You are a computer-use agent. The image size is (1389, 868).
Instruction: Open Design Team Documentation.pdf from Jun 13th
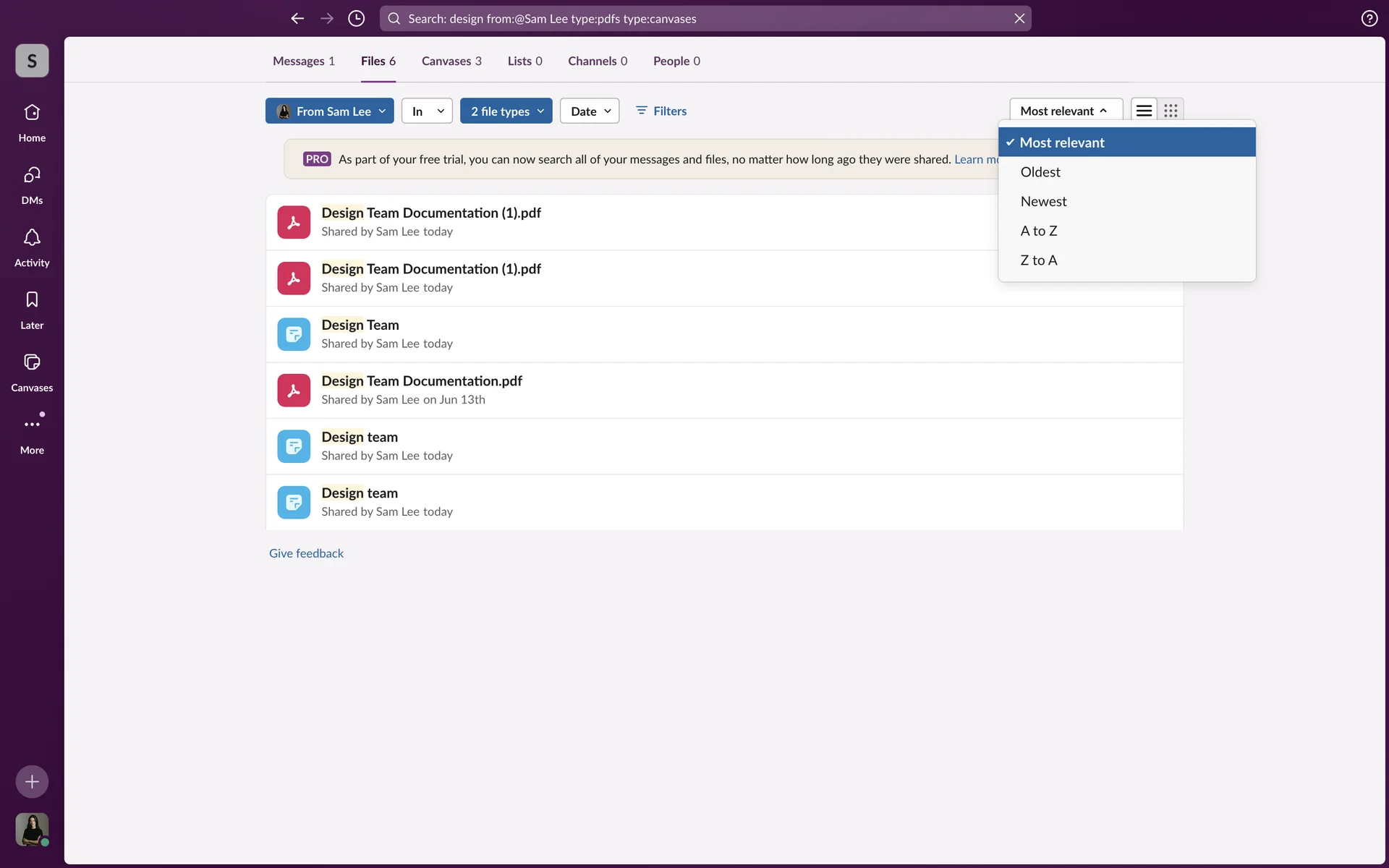[422, 381]
